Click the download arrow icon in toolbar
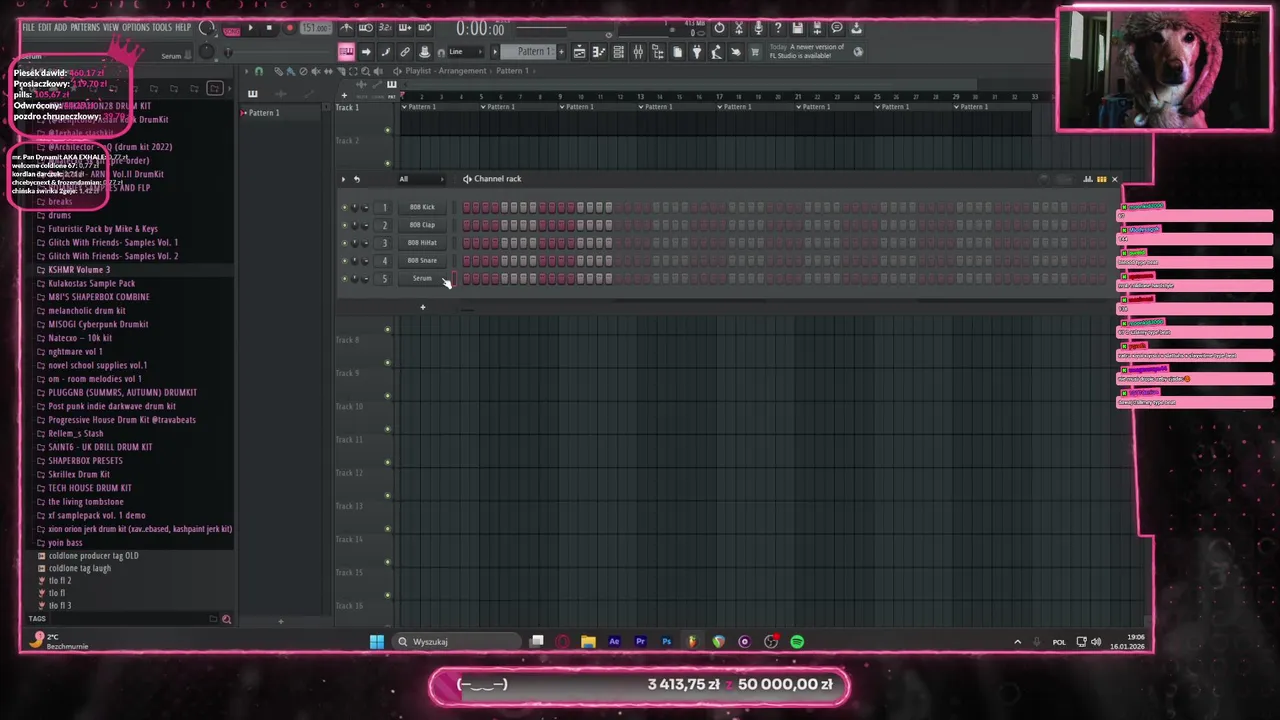This screenshot has height=720, width=1280. point(856,28)
